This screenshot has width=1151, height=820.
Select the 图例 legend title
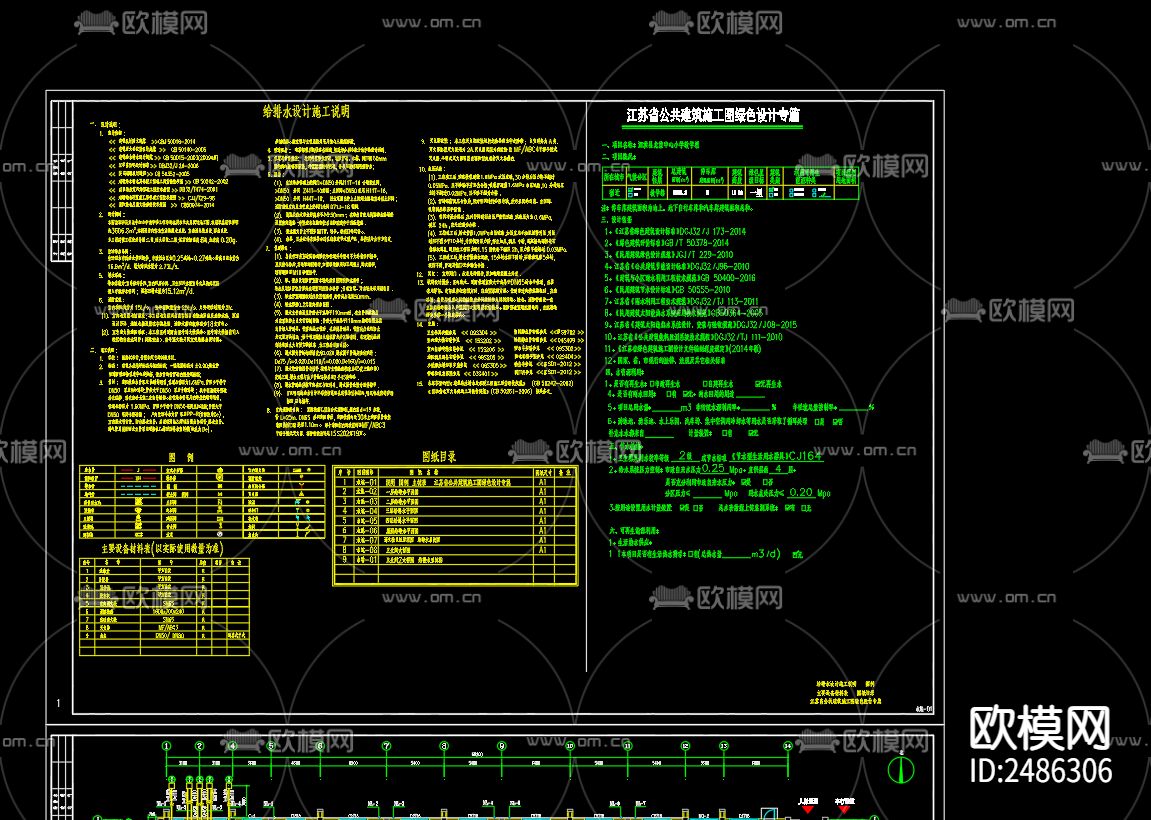[x=181, y=457]
